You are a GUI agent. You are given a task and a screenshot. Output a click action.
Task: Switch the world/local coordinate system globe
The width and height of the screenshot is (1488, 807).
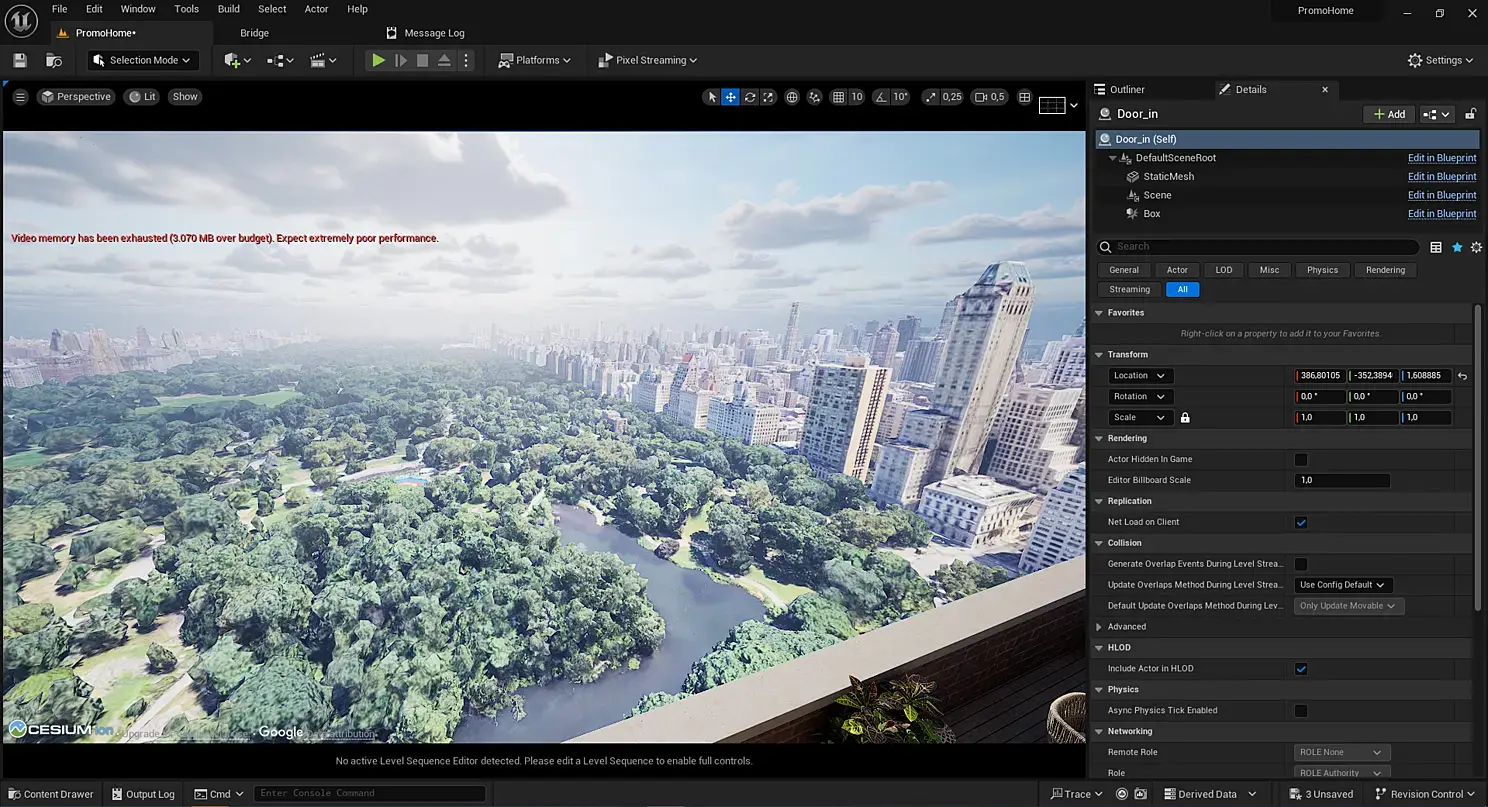792,97
